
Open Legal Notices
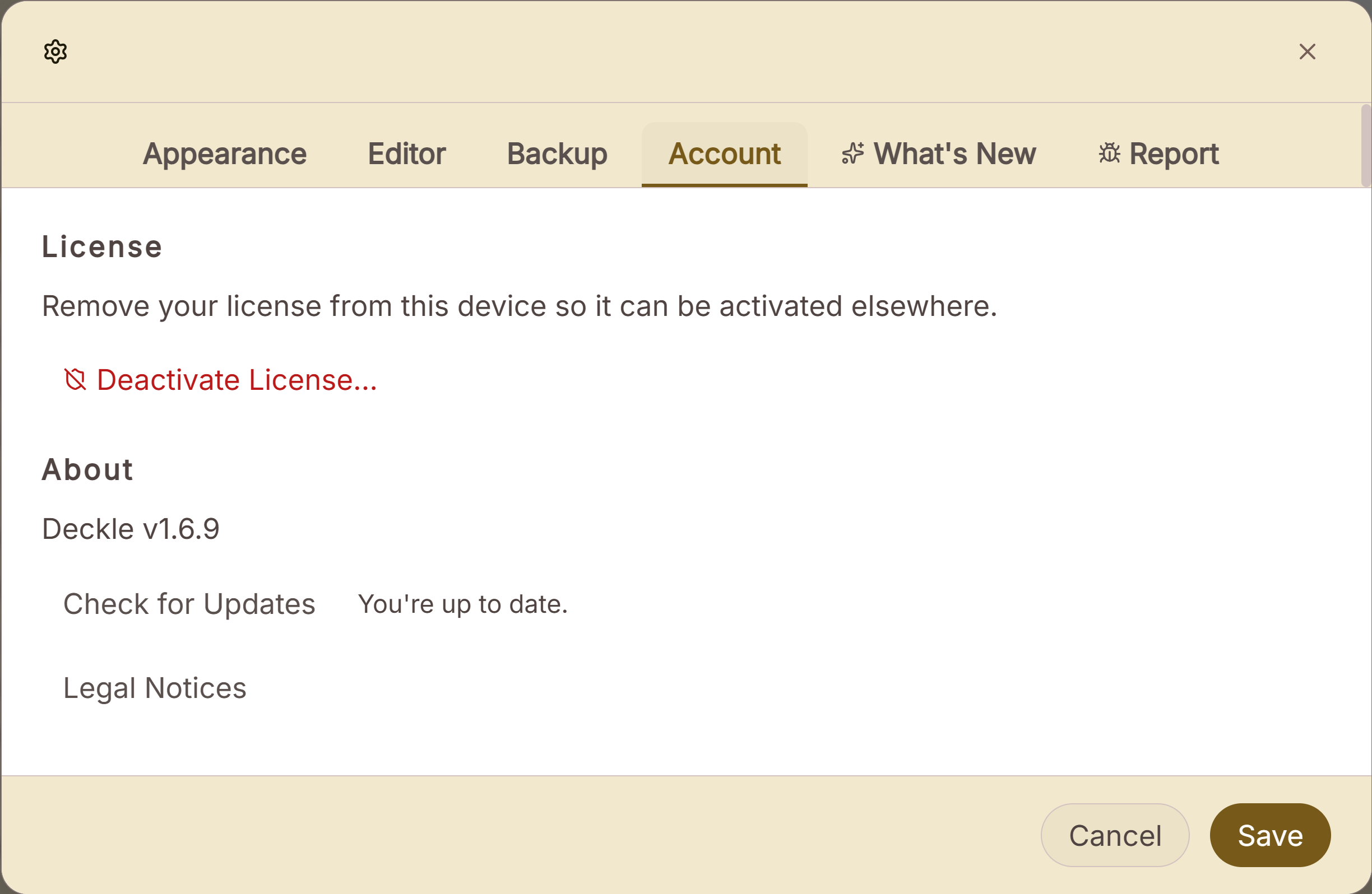pyautogui.click(x=155, y=688)
